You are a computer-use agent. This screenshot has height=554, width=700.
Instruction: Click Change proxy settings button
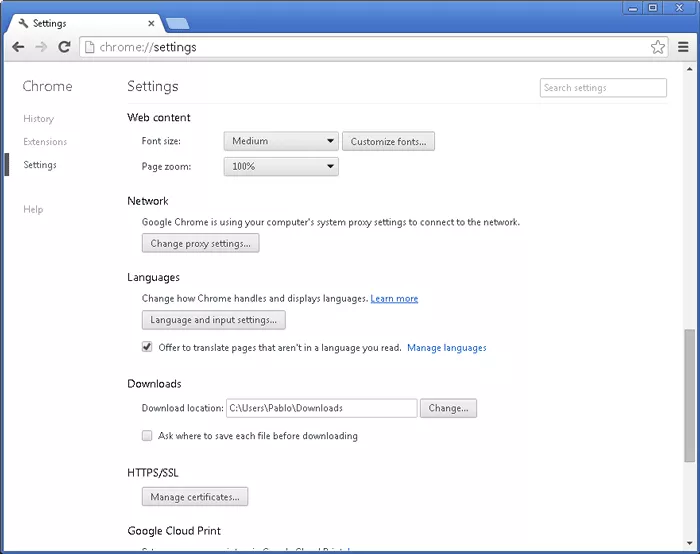point(200,243)
